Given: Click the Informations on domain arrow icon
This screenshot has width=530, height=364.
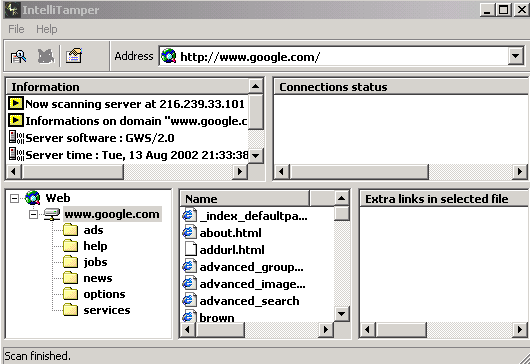Looking at the screenshot, I should 16,120.
